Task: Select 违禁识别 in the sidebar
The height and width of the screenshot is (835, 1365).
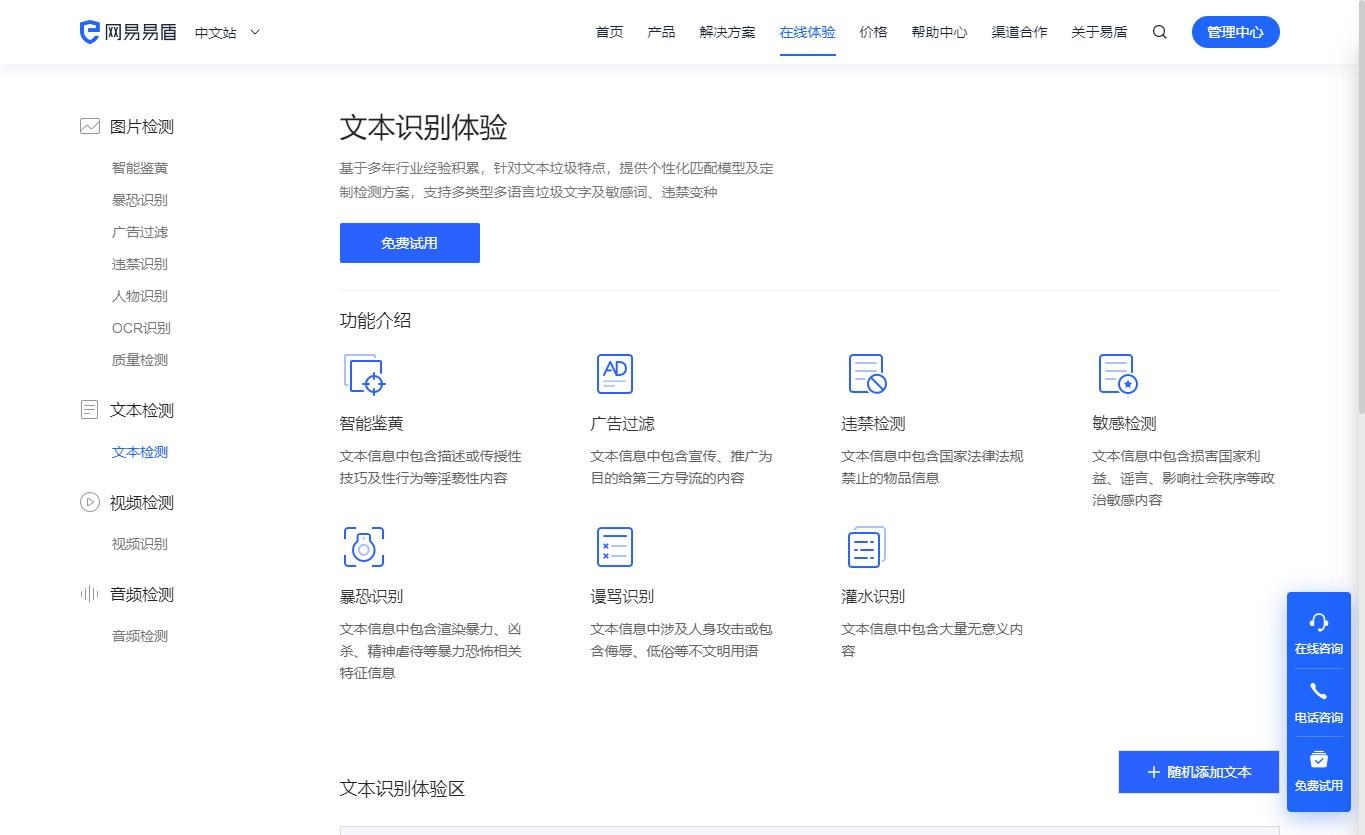Action: point(140,264)
